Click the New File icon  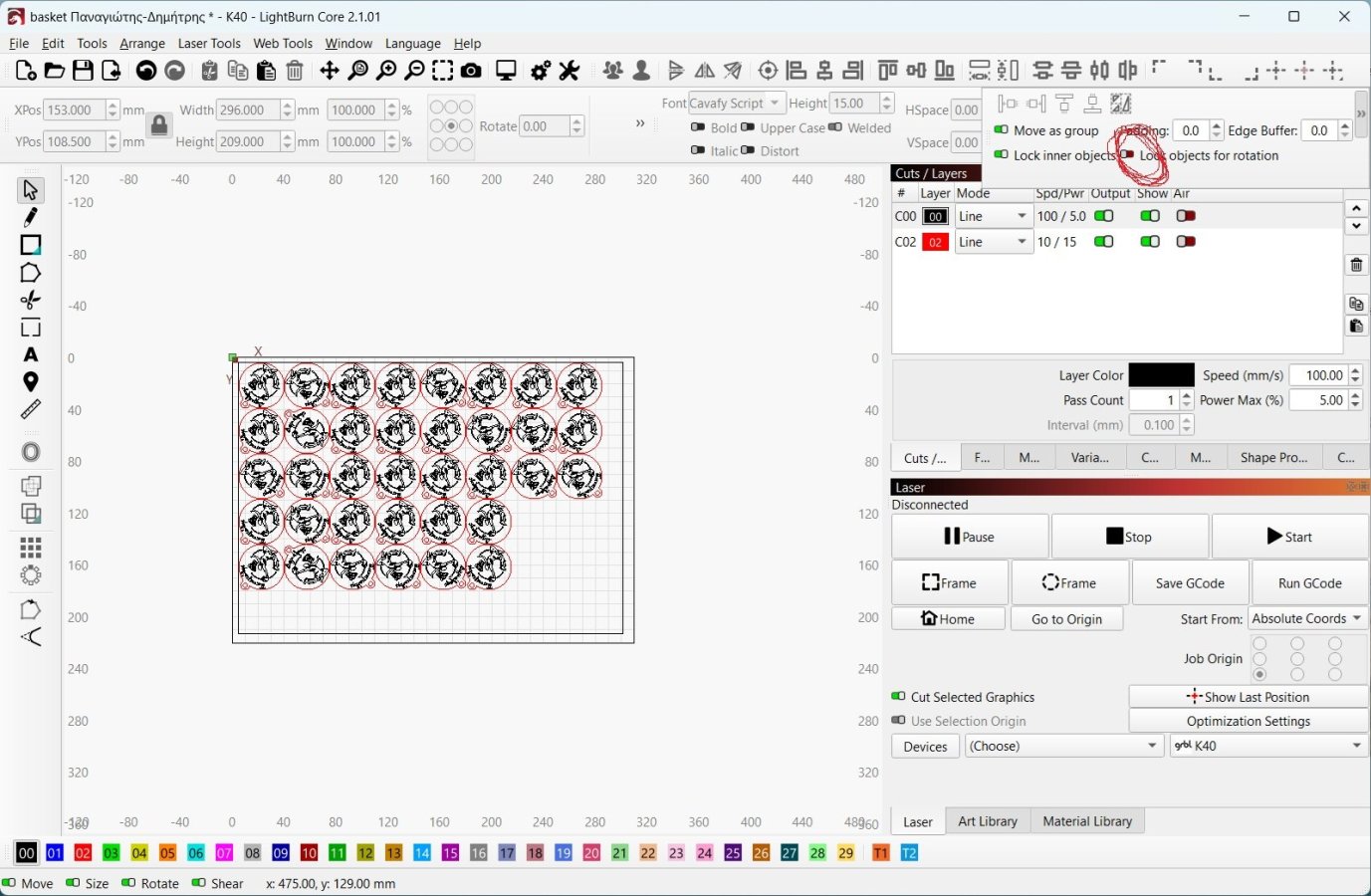pyautogui.click(x=26, y=71)
